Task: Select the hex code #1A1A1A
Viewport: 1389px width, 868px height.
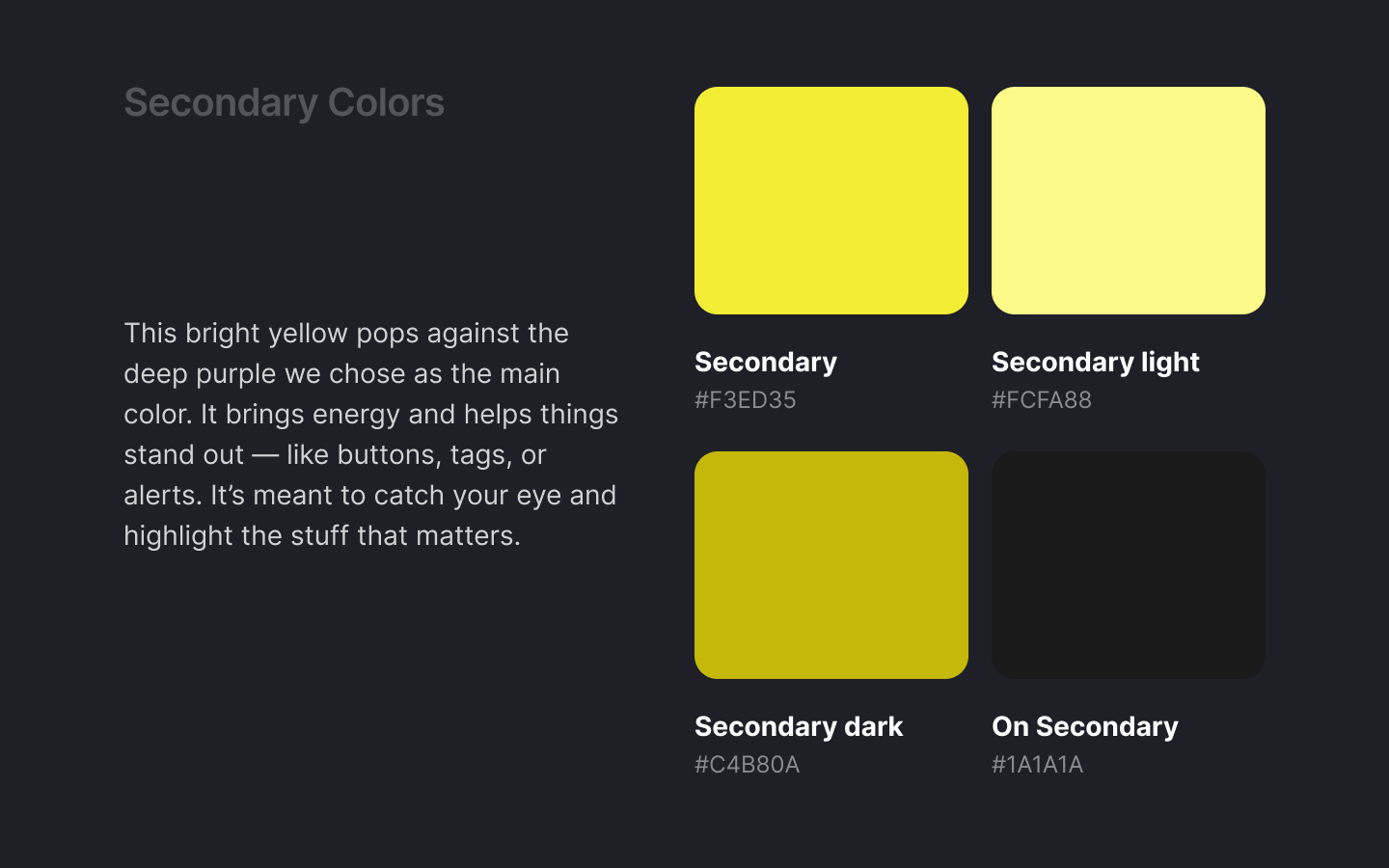Action: [1037, 765]
